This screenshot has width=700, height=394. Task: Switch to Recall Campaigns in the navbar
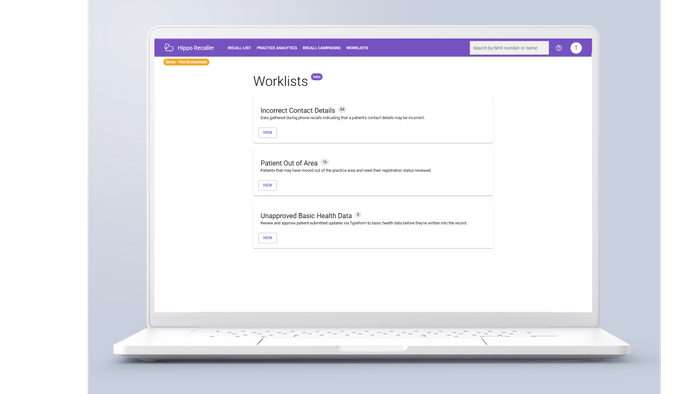[x=321, y=48]
